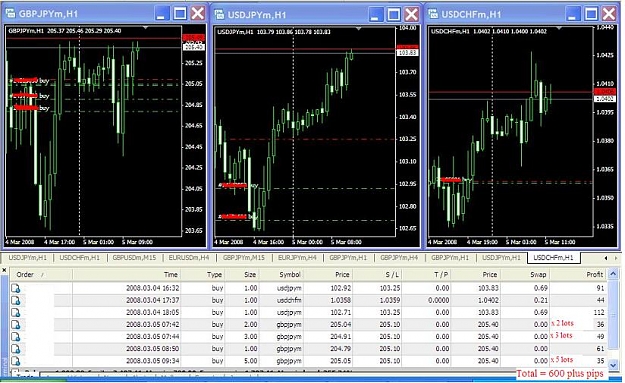Open the GBPJPYm,M15 chart tab
This screenshot has height=383, width=625.
coord(243,258)
